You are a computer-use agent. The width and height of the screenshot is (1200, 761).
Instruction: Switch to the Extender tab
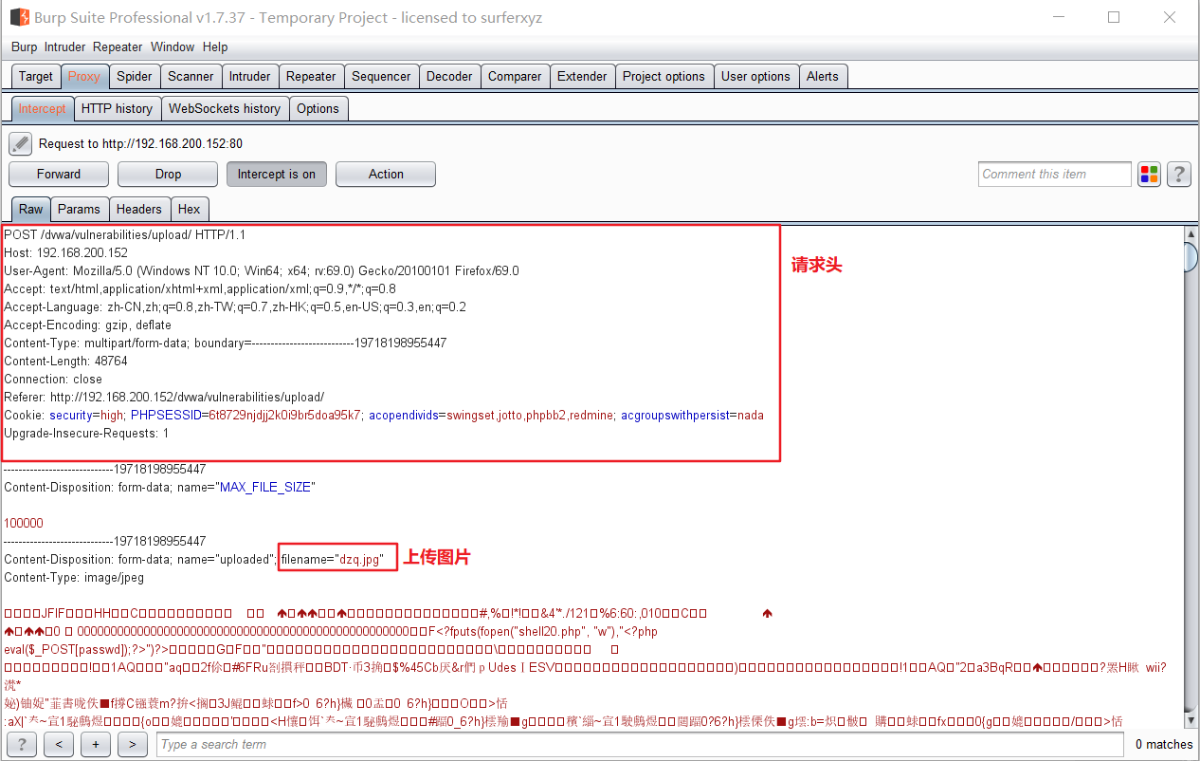[x=582, y=76]
